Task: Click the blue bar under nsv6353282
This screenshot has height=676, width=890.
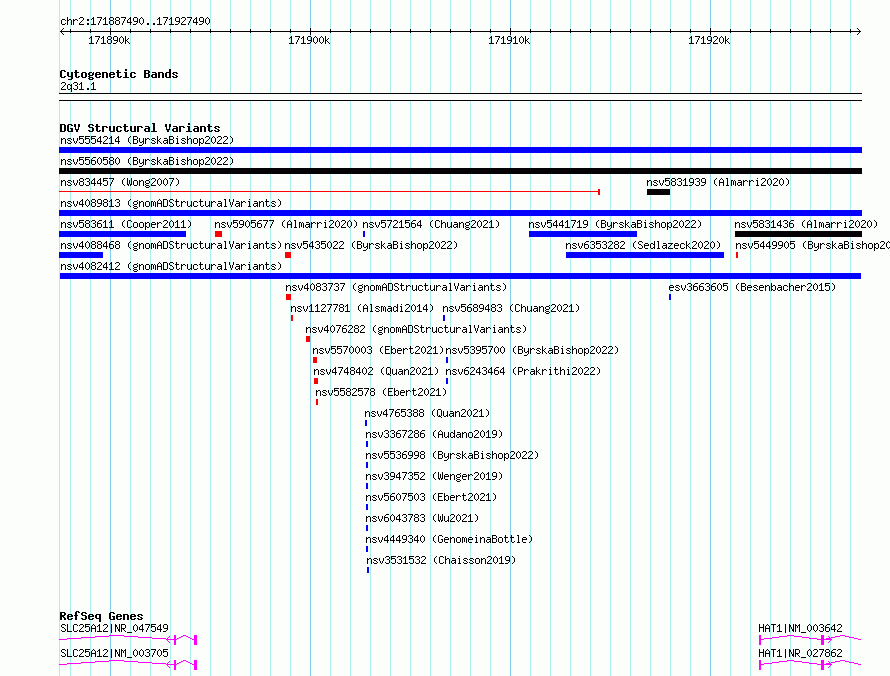Action: point(645,255)
